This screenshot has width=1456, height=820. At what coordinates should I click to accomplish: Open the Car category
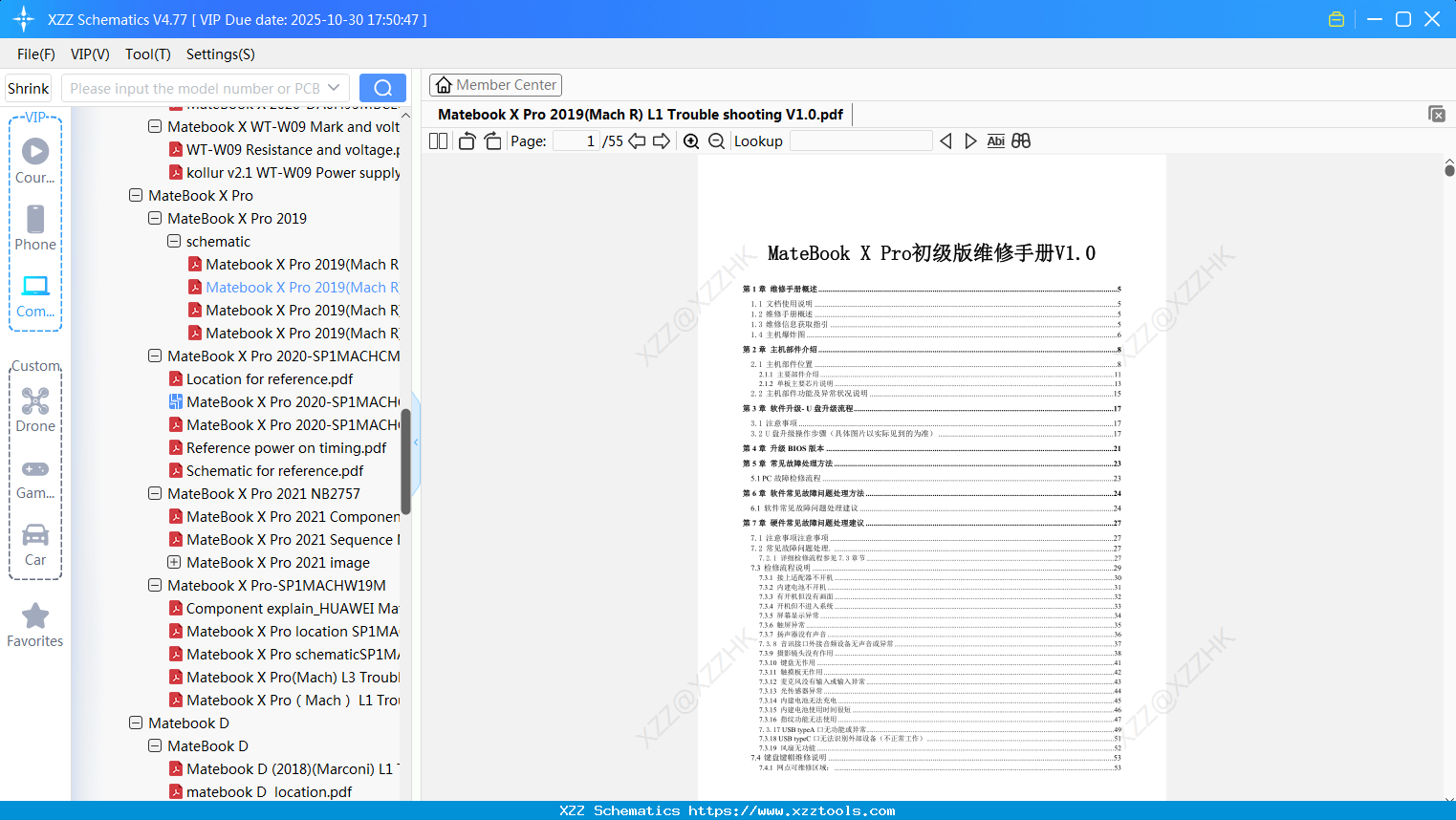[35, 544]
